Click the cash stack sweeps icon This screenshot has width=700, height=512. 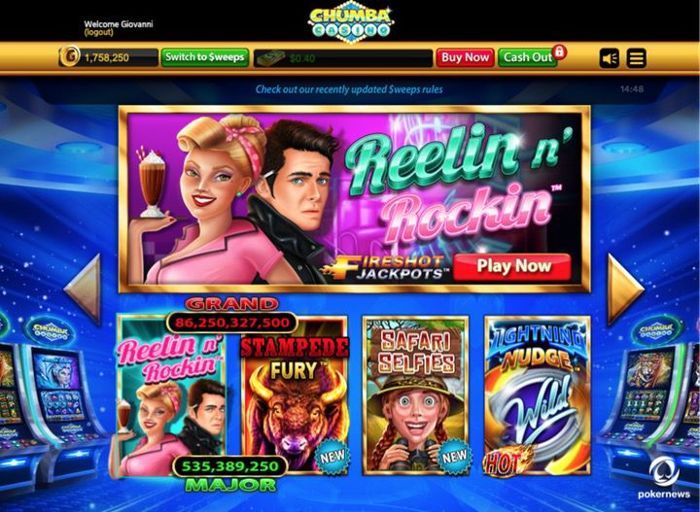pos(271,58)
